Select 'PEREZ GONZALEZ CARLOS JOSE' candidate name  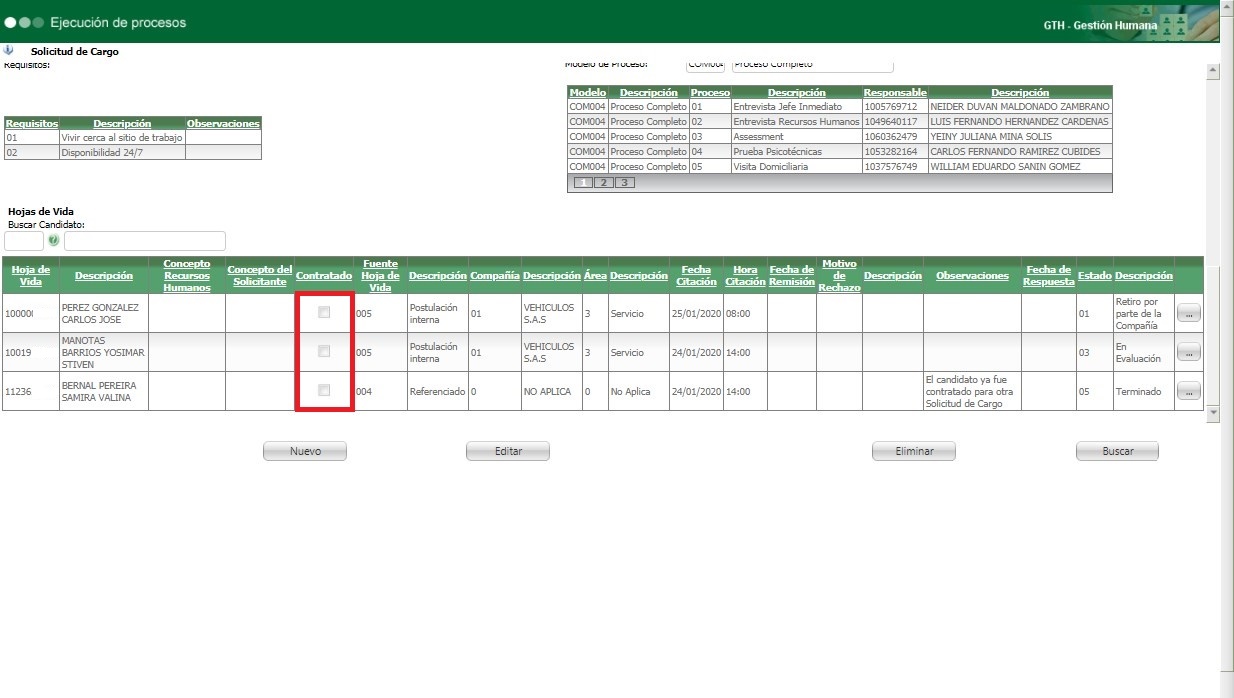coord(103,313)
